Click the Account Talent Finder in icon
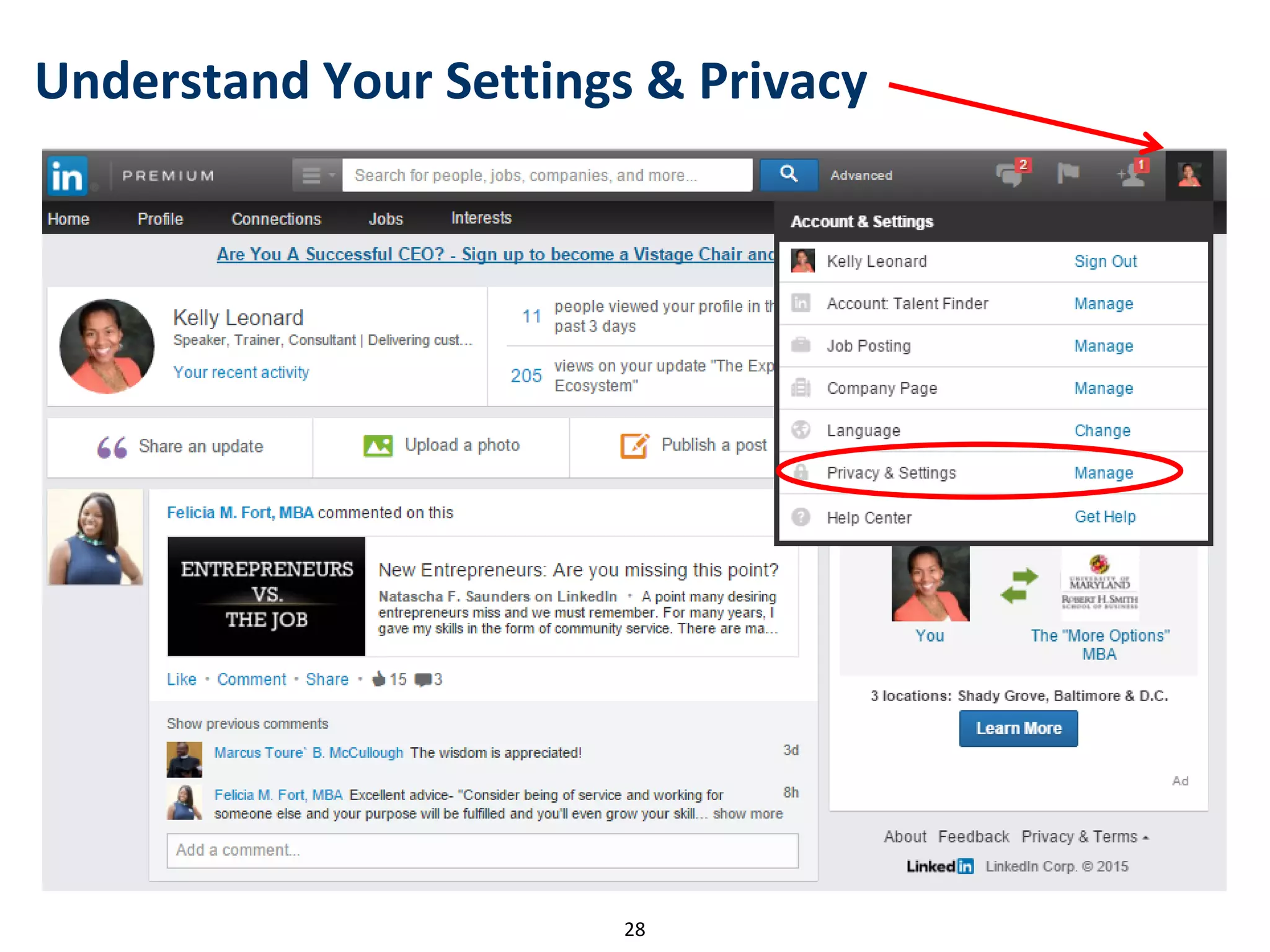The width and height of the screenshot is (1270, 952). point(801,303)
